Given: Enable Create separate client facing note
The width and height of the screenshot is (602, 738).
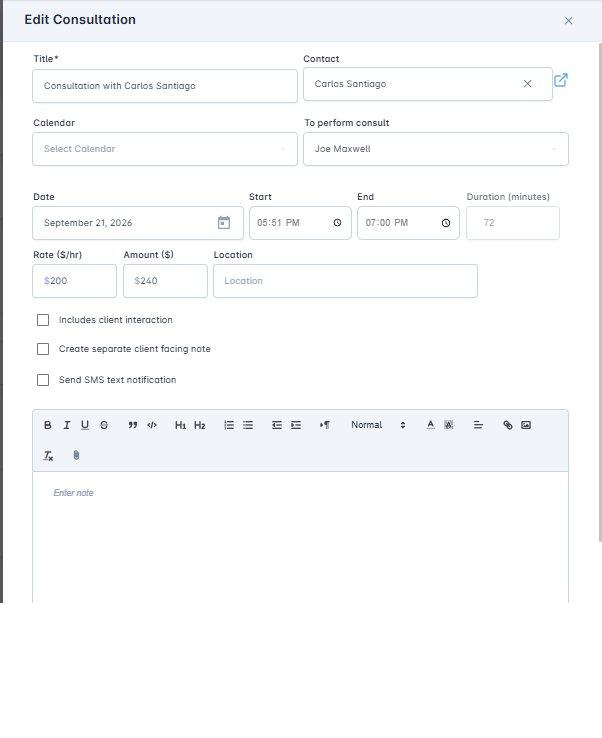Looking at the screenshot, I should pos(43,349).
